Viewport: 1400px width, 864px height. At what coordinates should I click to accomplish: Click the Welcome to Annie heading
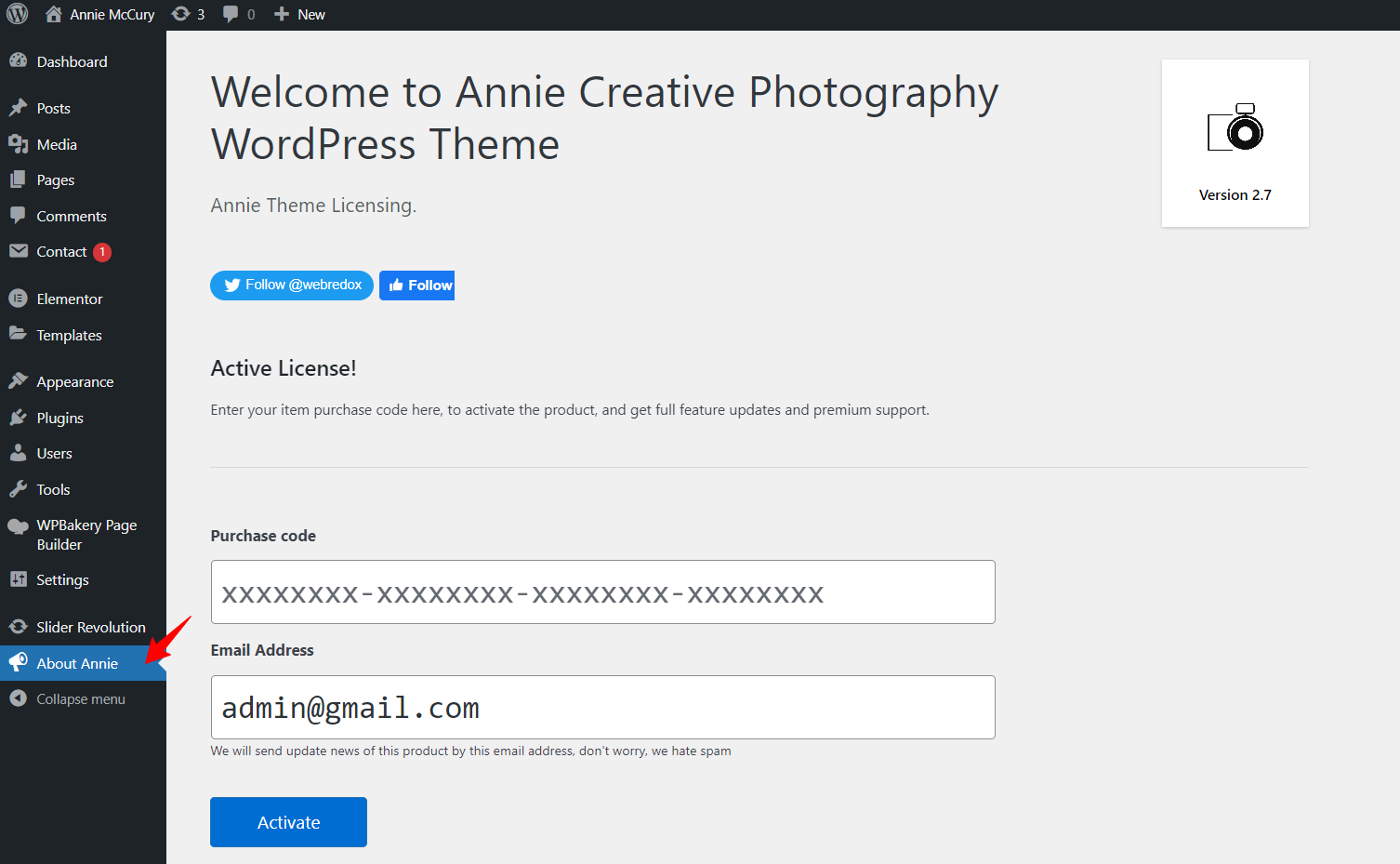604,118
